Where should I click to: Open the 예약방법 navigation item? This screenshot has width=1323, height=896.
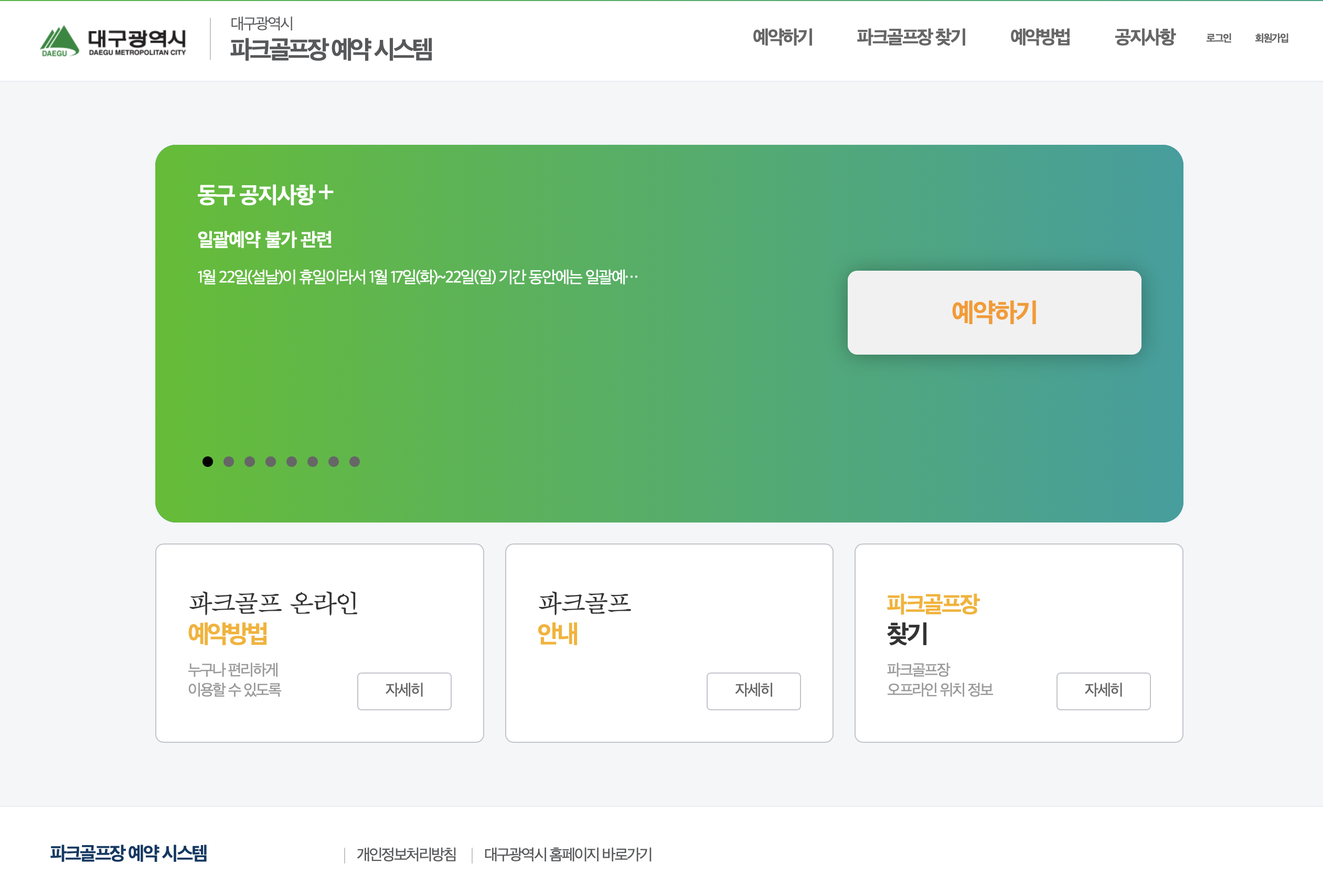(x=1040, y=38)
